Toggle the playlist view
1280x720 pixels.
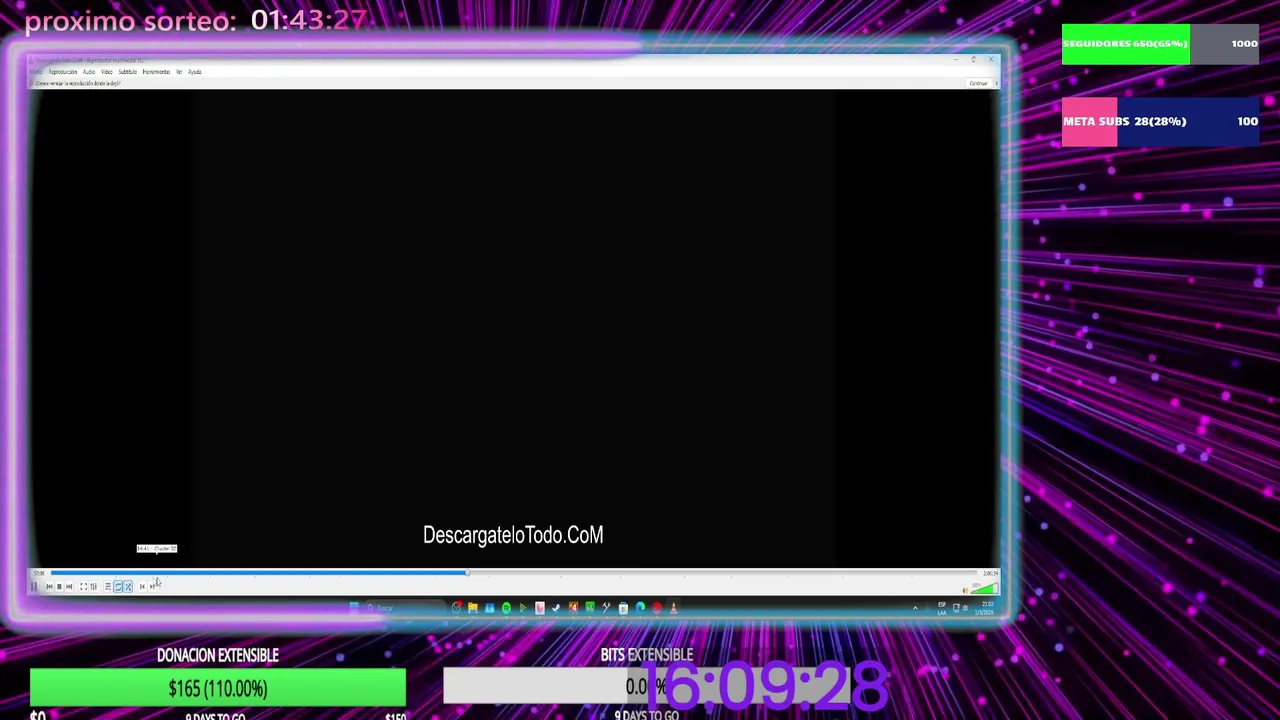(x=108, y=587)
